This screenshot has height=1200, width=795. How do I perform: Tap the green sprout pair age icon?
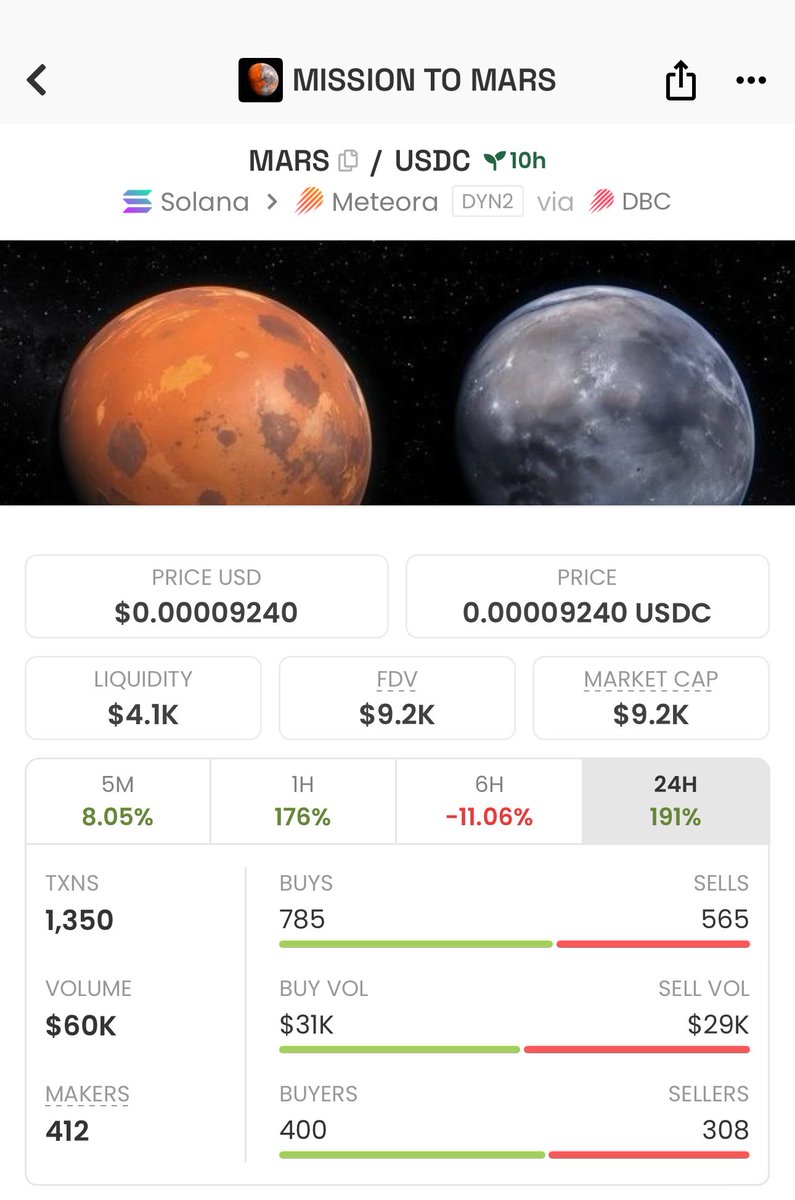[493, 160]
